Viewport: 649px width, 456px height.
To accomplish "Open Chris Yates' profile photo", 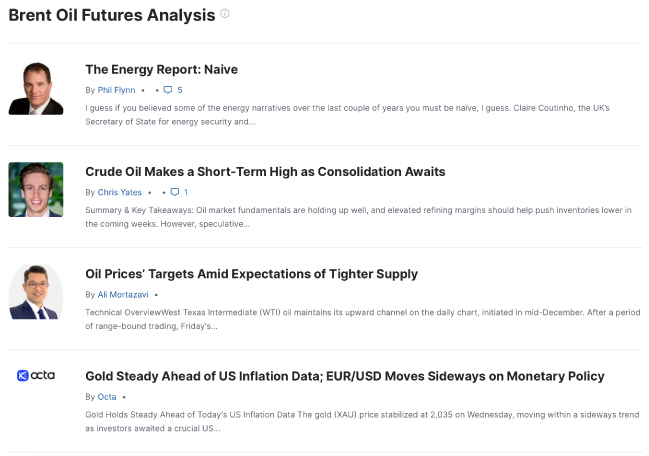I will click(x=36, y=190).
